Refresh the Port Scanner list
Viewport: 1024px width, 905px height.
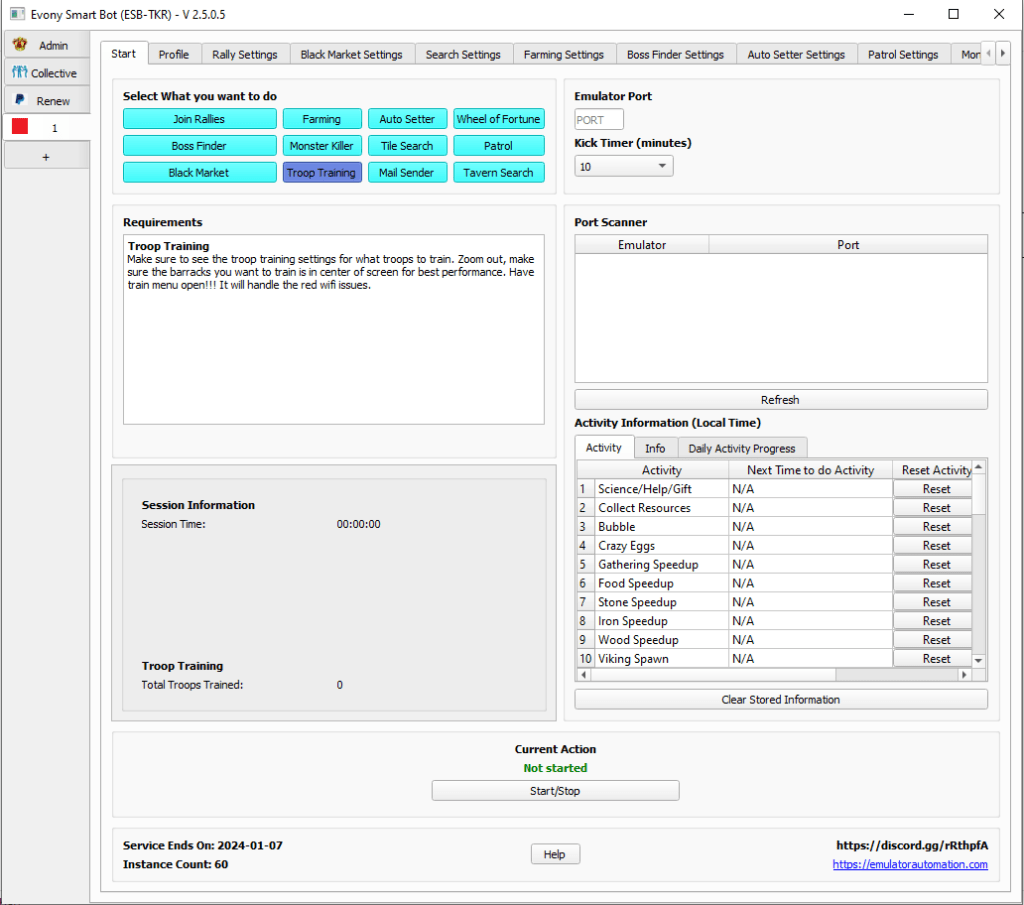click(780, 400)
